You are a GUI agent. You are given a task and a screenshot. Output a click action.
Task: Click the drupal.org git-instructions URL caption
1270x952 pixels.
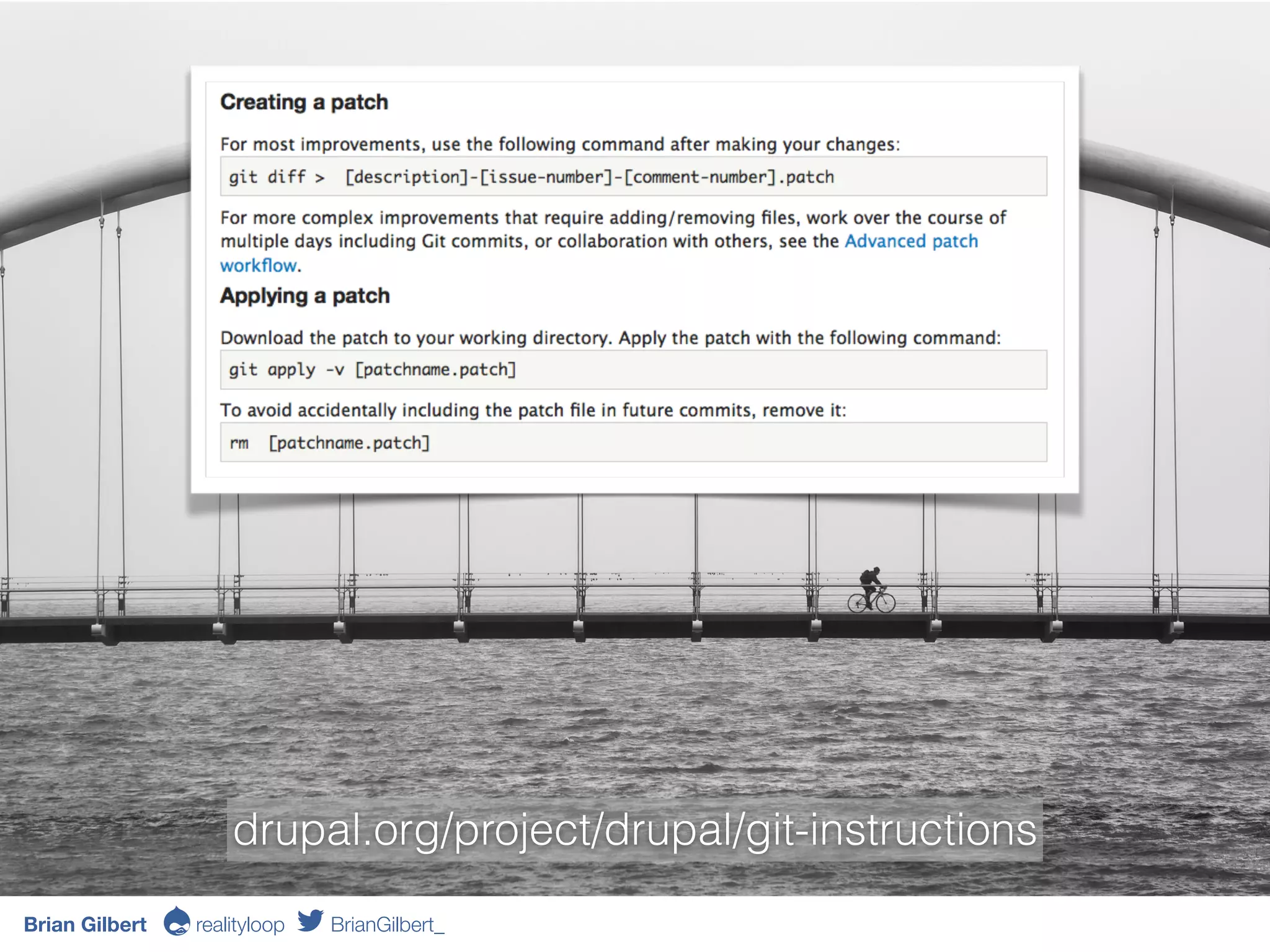point(634,830)
